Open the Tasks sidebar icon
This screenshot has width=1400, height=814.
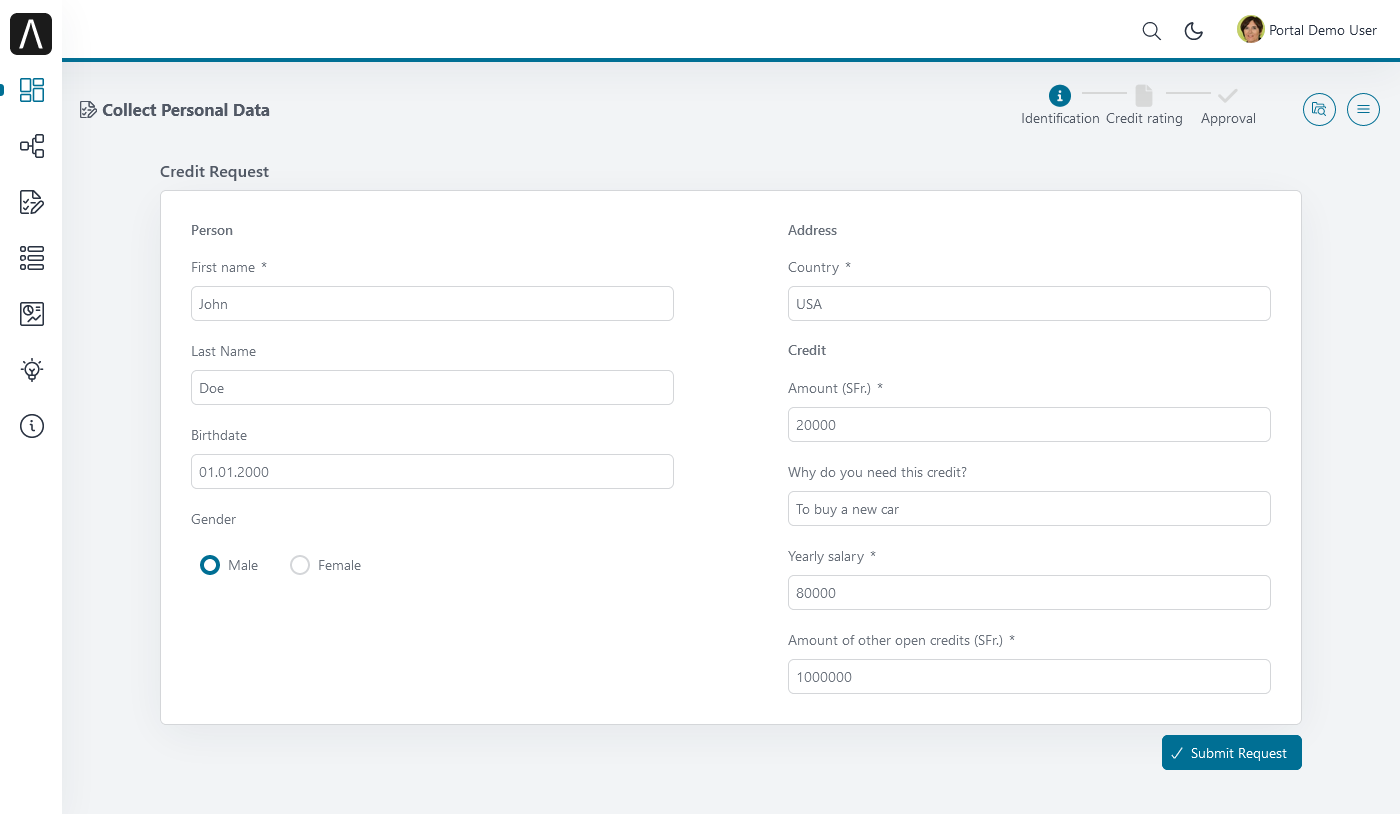coord(32,202)
